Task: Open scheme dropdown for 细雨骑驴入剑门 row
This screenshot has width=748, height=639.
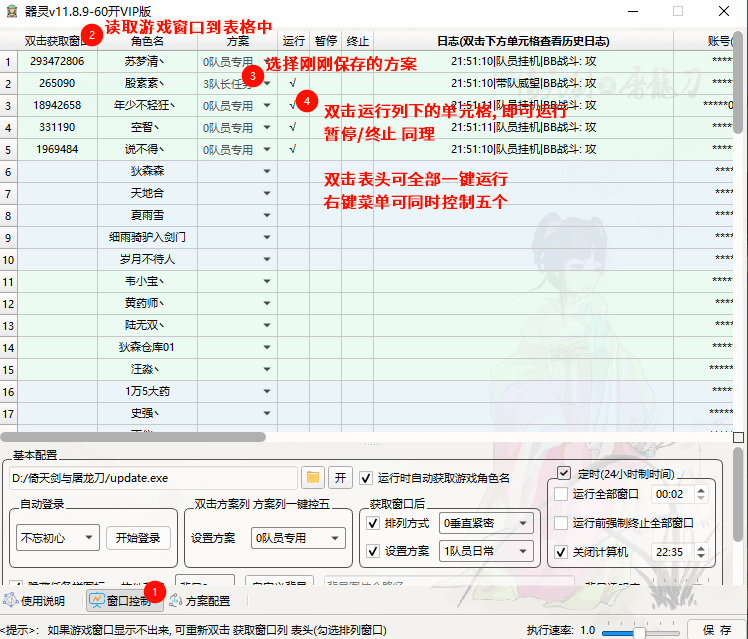Action: coord(267,237)
